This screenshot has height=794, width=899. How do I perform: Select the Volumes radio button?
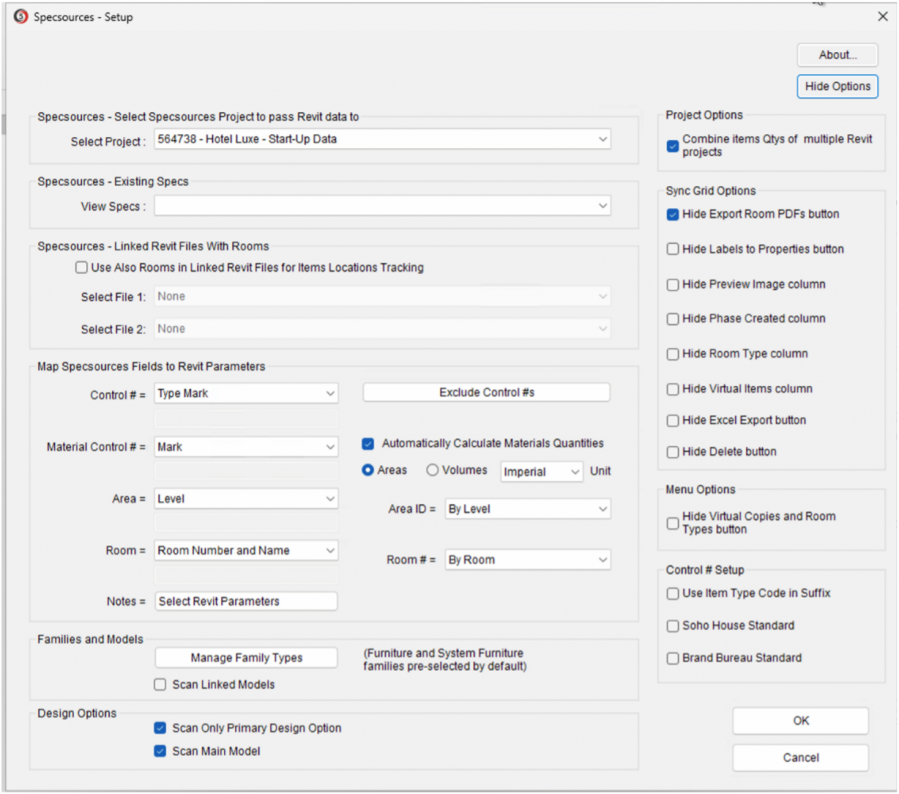click(432, 470)
